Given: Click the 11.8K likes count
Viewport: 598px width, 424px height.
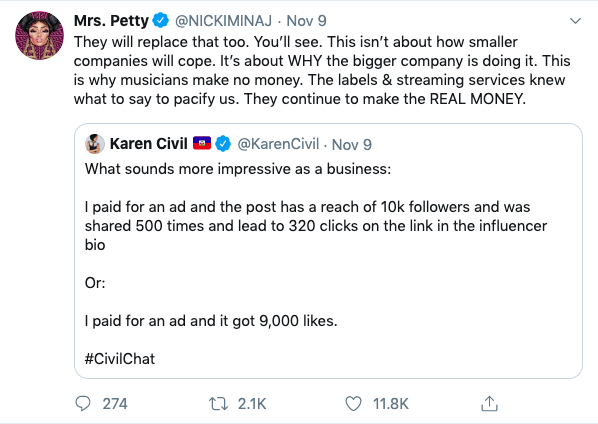Looking at the screenshot, I should (391, 404).
